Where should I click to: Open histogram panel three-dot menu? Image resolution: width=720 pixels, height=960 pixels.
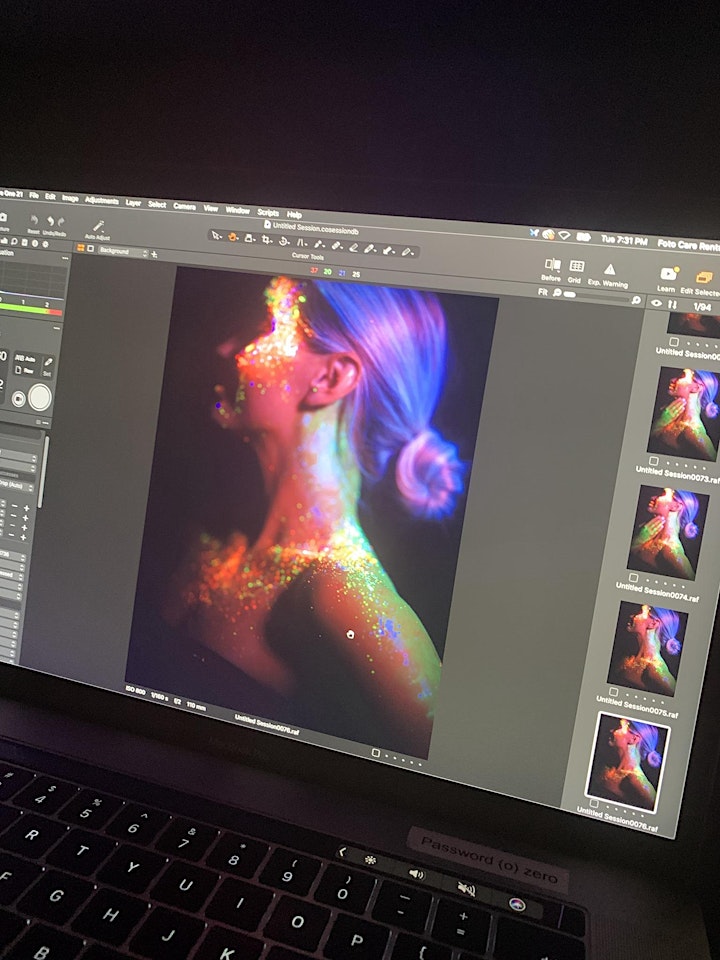point(64,258)
